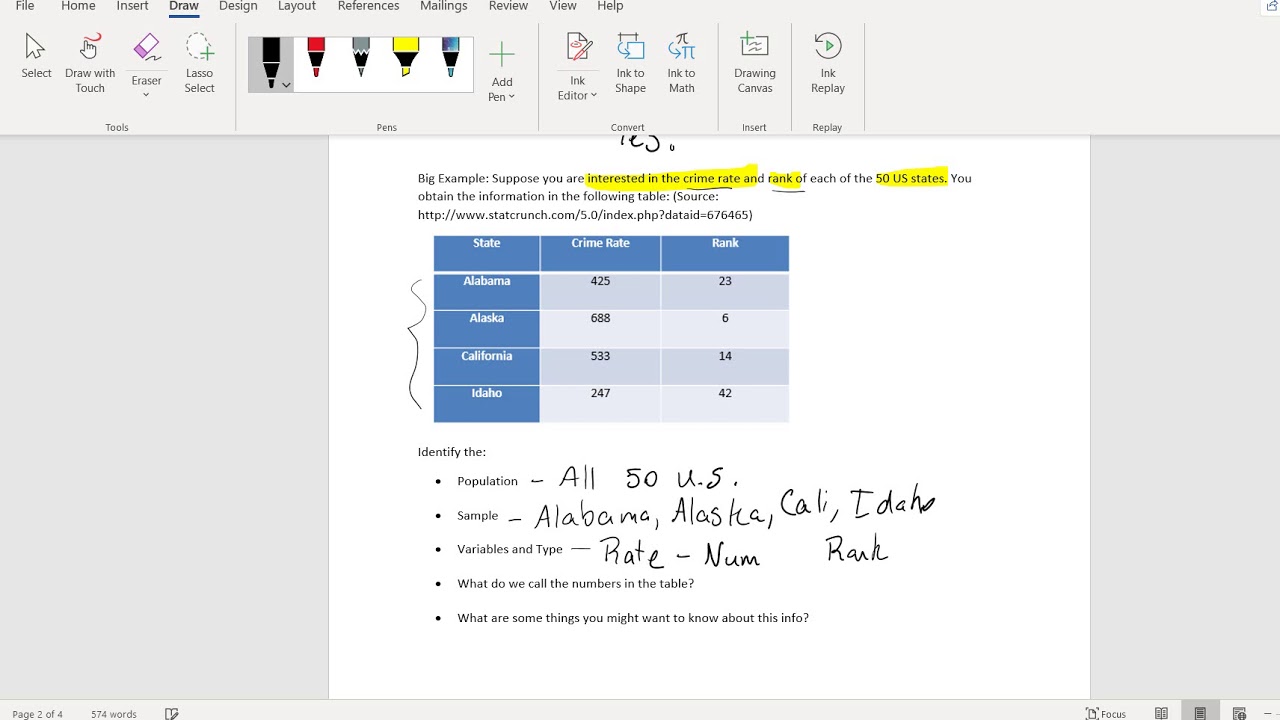Select the gray pencil
The image size is (1280, 720).
(361, 57)
